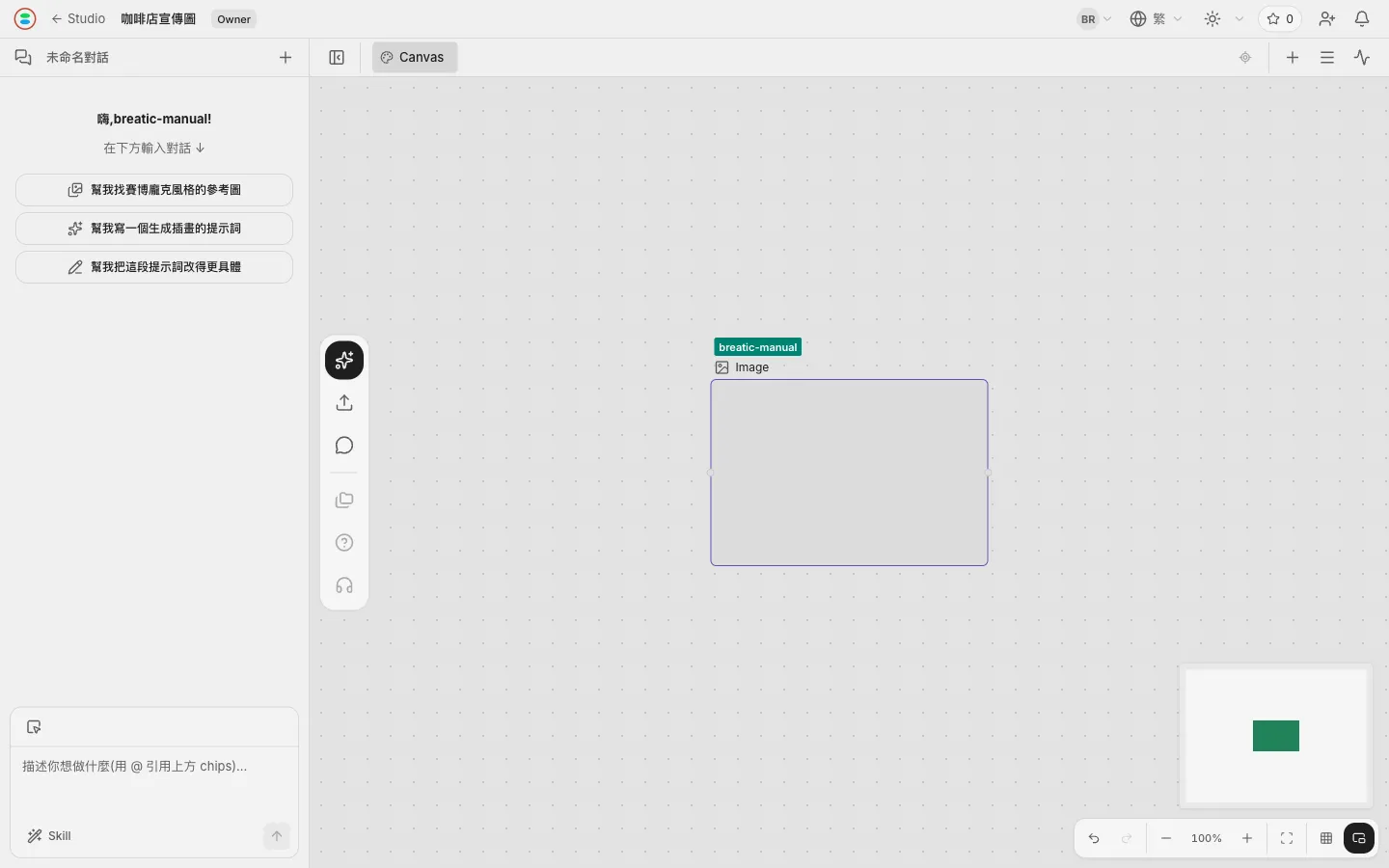Click the app logo icon
This screenshot has width=1389, height=868.
tap(25, 18)
